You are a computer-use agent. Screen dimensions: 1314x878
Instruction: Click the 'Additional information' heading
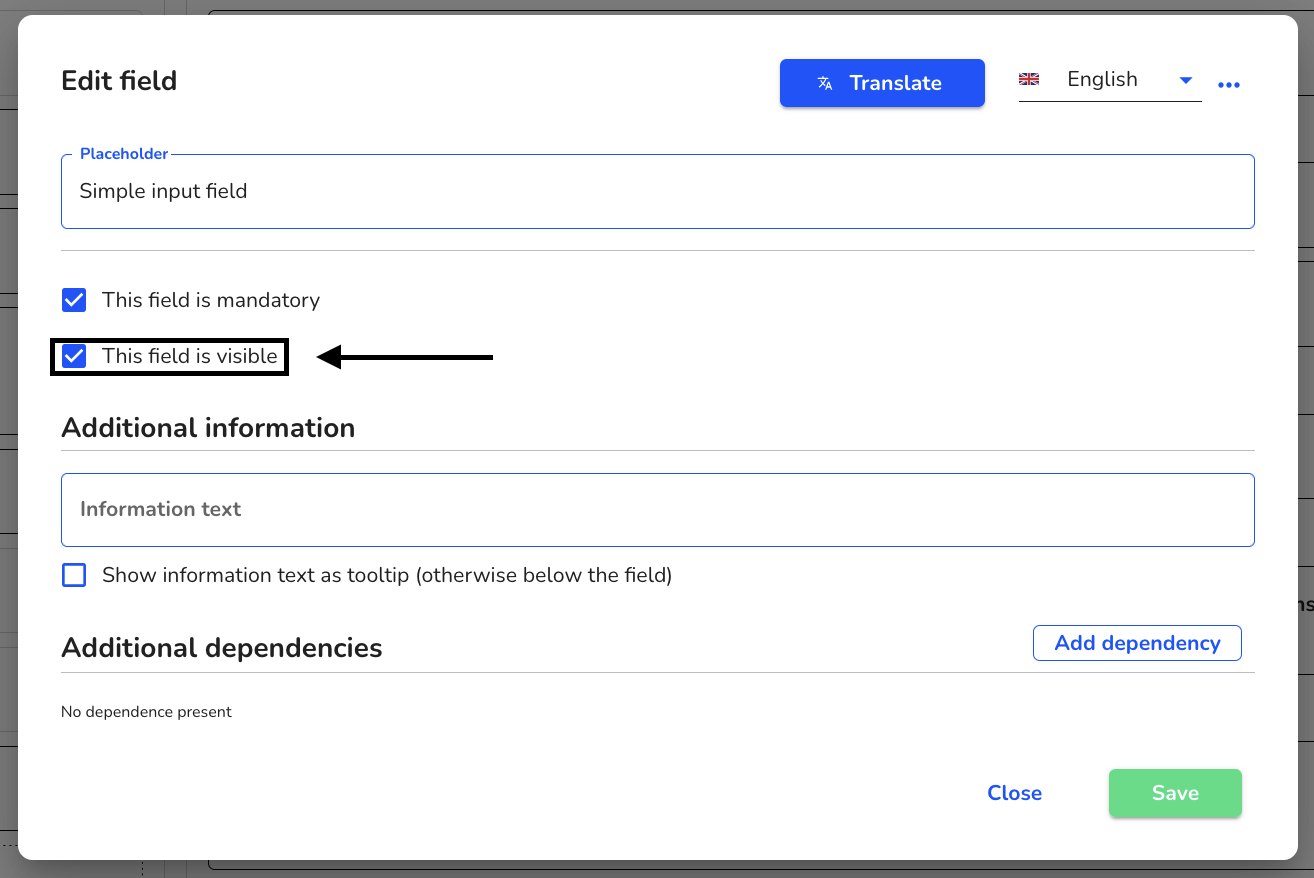[x=208, y=428]
